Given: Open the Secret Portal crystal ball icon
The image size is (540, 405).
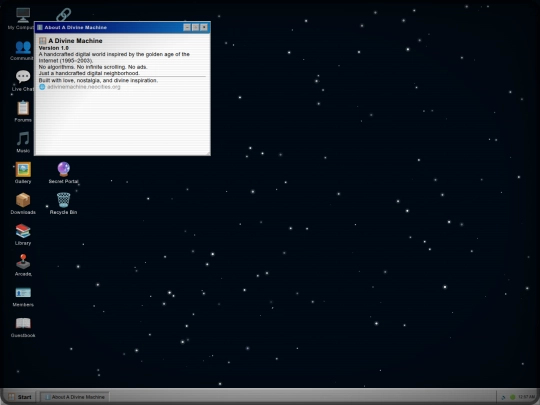Looking at the screenshot, I should [64, 173].
